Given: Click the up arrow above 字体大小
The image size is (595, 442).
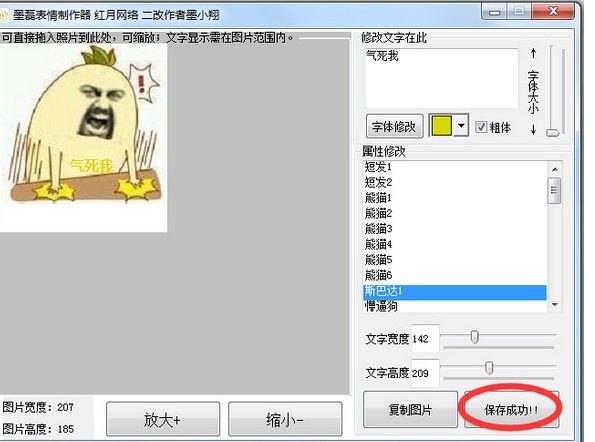Looking at the screenshot, I should (533, 53).
